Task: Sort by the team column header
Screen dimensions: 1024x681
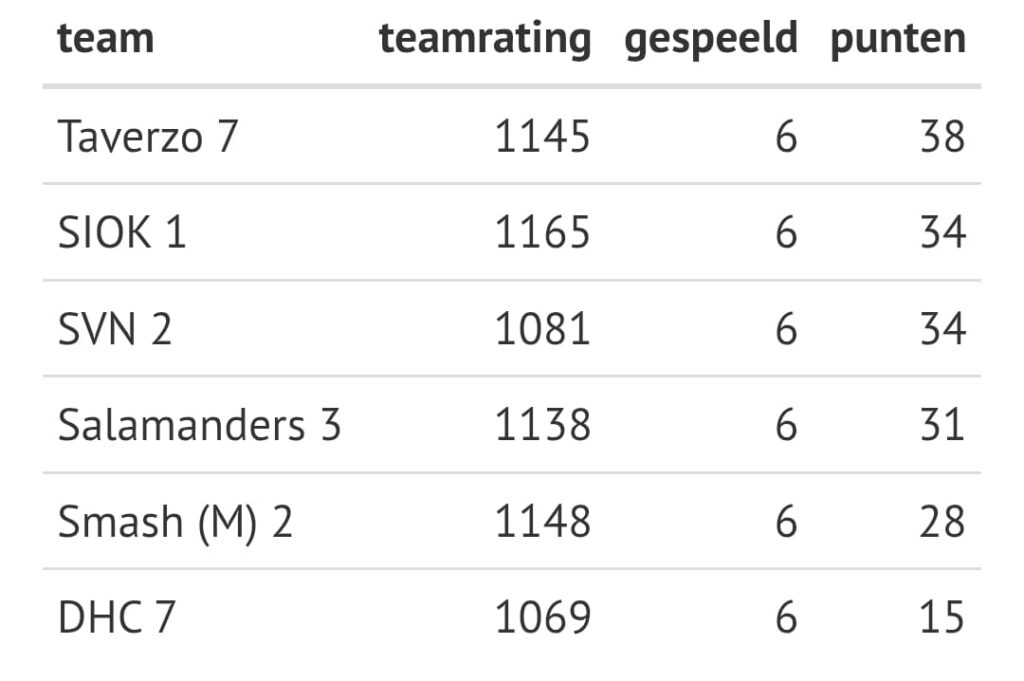Action: 106,39
